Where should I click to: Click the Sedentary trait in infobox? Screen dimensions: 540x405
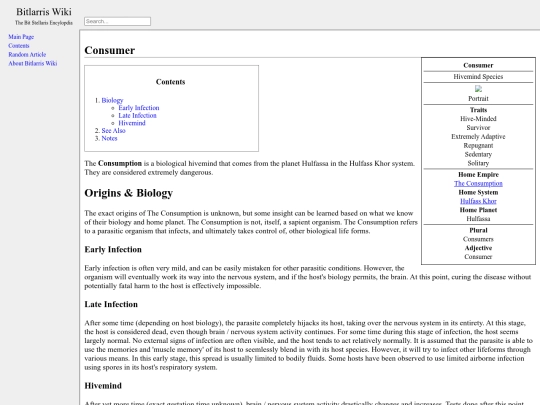(x=478, y=154)
